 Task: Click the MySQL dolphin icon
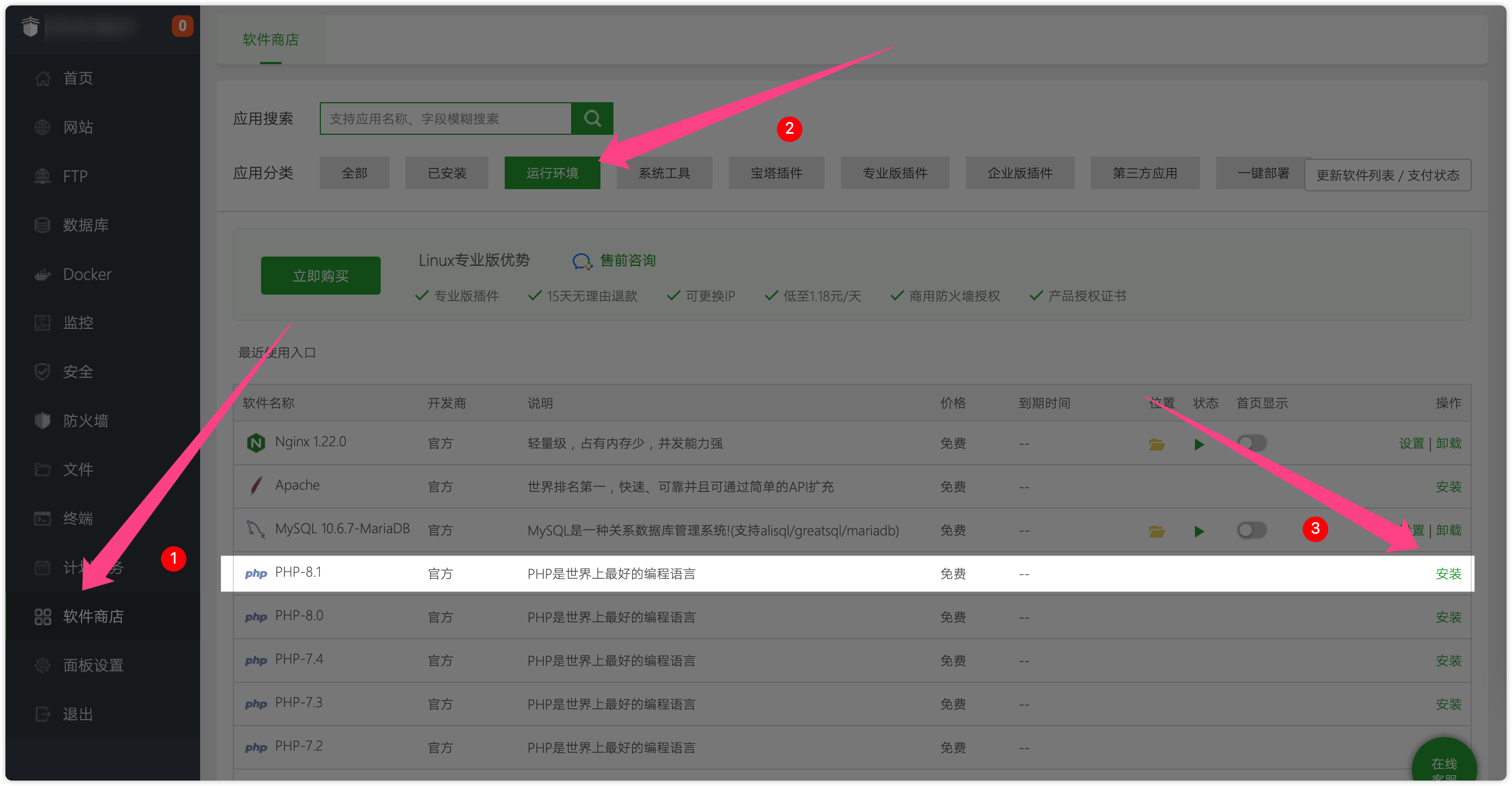pos(255,529)
